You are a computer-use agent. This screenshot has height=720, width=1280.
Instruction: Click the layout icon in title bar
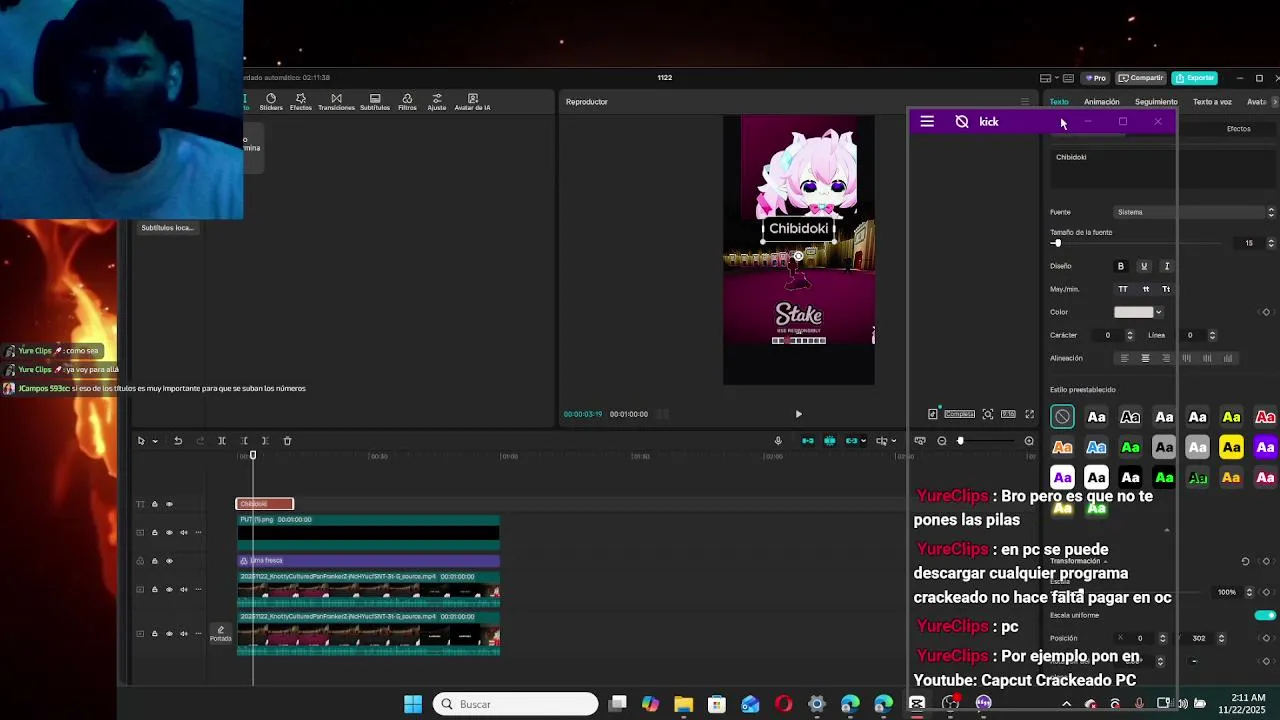(x=1045, y=78)
